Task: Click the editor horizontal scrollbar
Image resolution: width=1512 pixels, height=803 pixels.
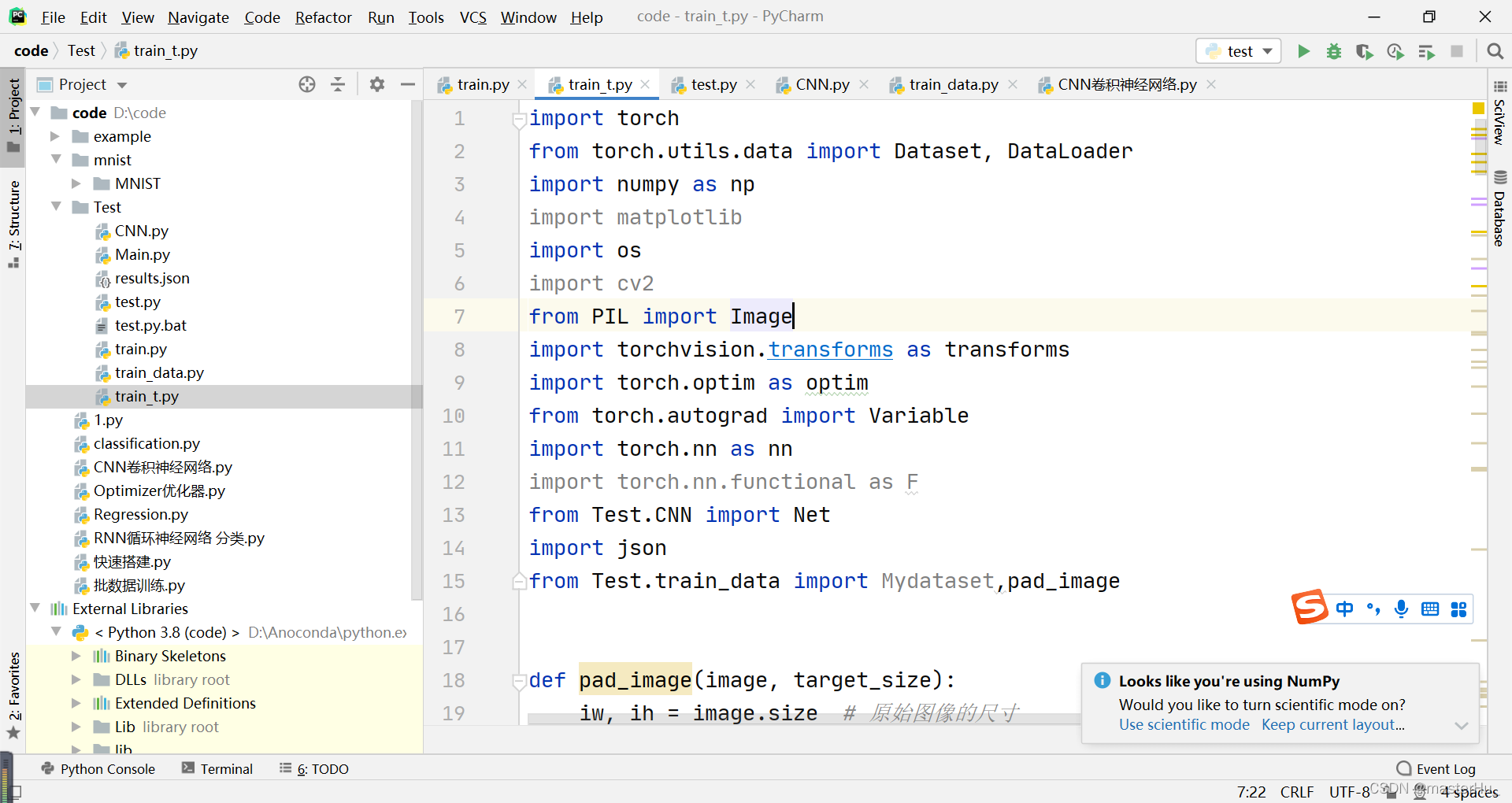Action: [x=803, y=718]
